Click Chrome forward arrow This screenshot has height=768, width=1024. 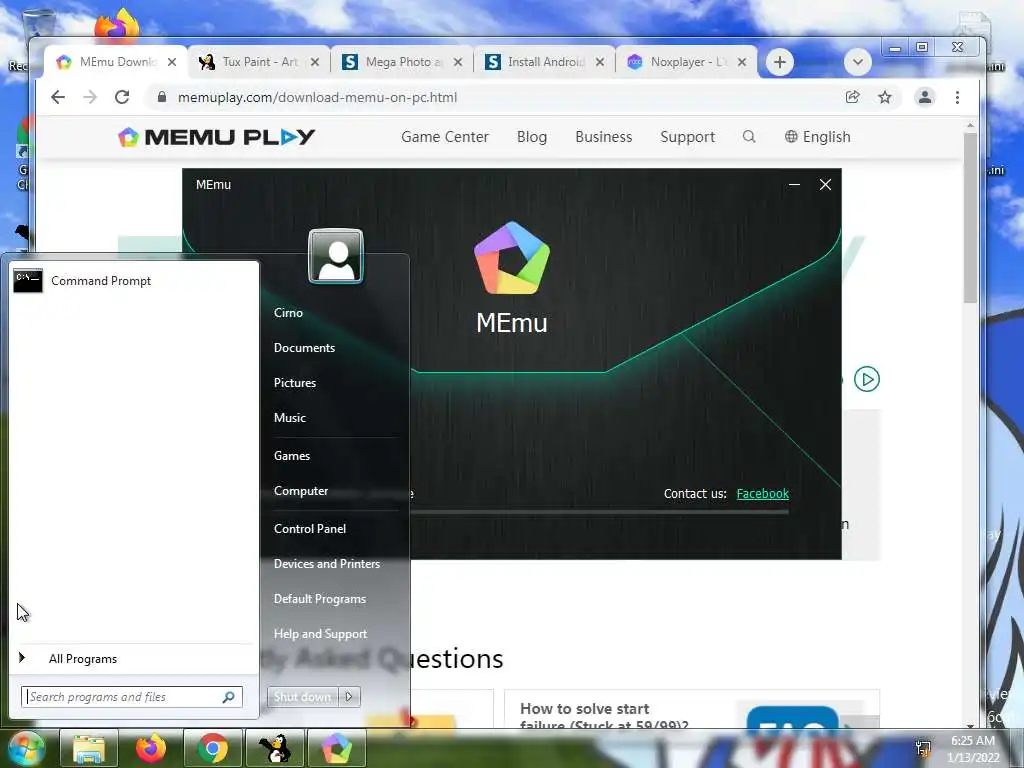(x=90, y=97)
